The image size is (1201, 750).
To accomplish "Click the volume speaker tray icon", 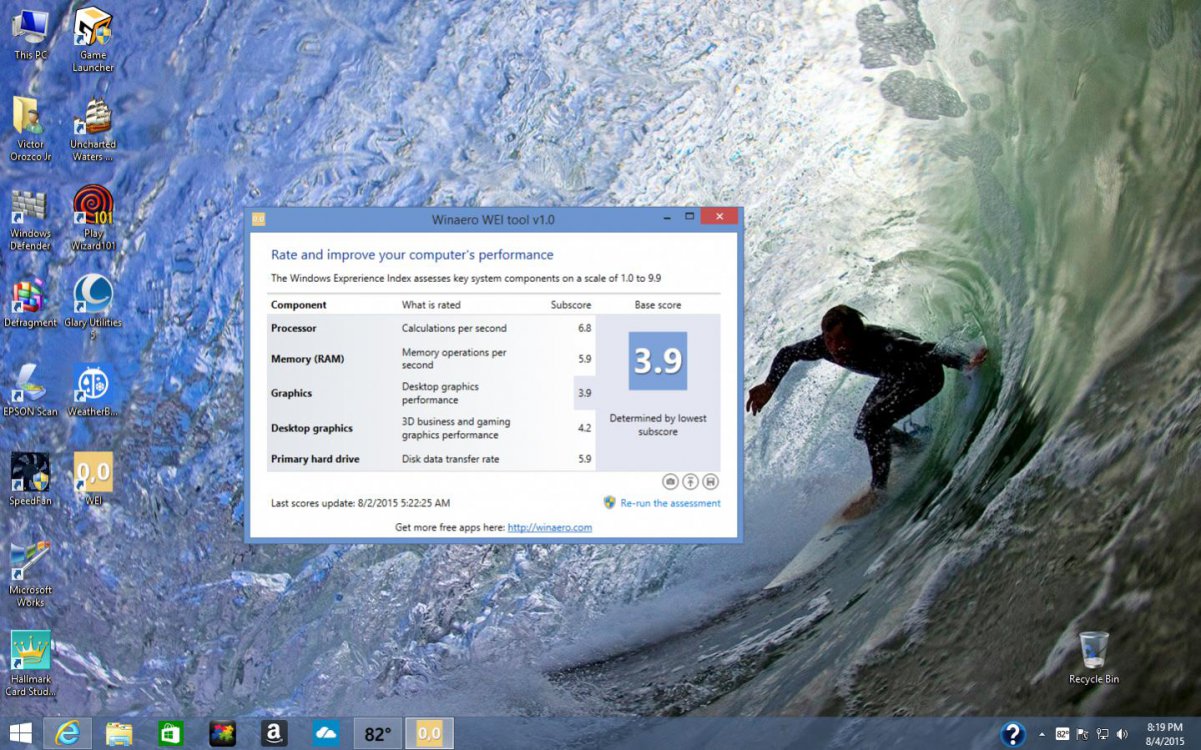I will 1121,734.
